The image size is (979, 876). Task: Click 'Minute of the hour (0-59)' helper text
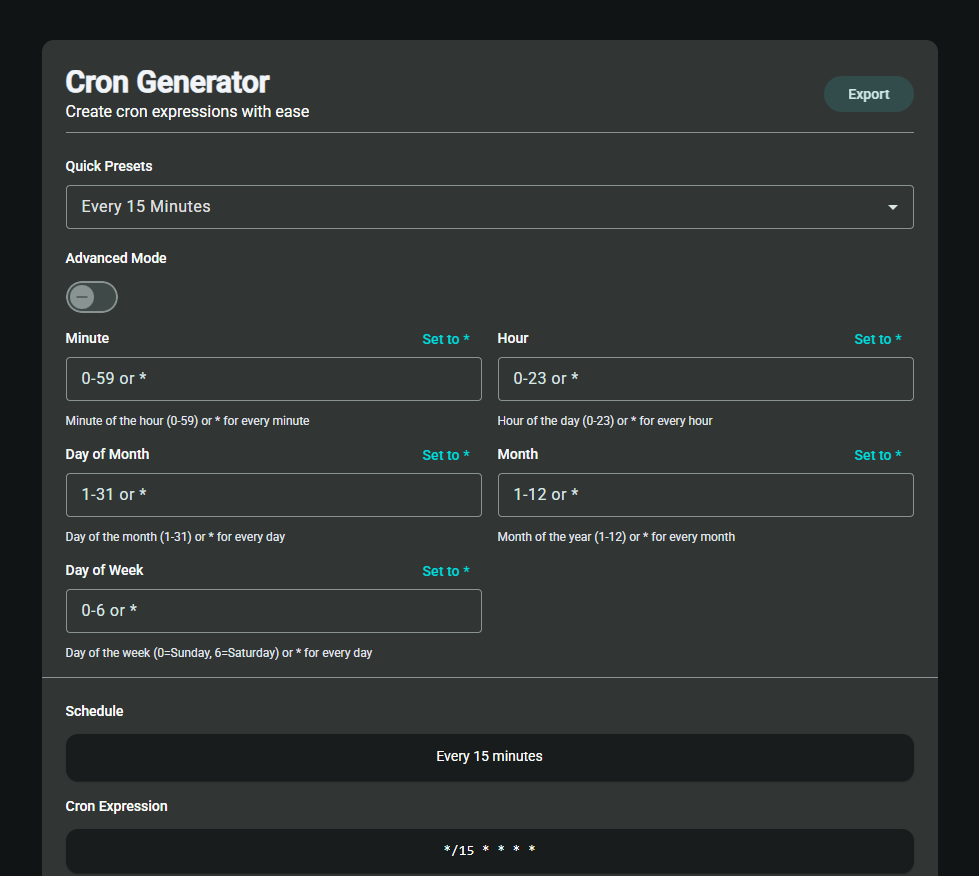[187, 421]
